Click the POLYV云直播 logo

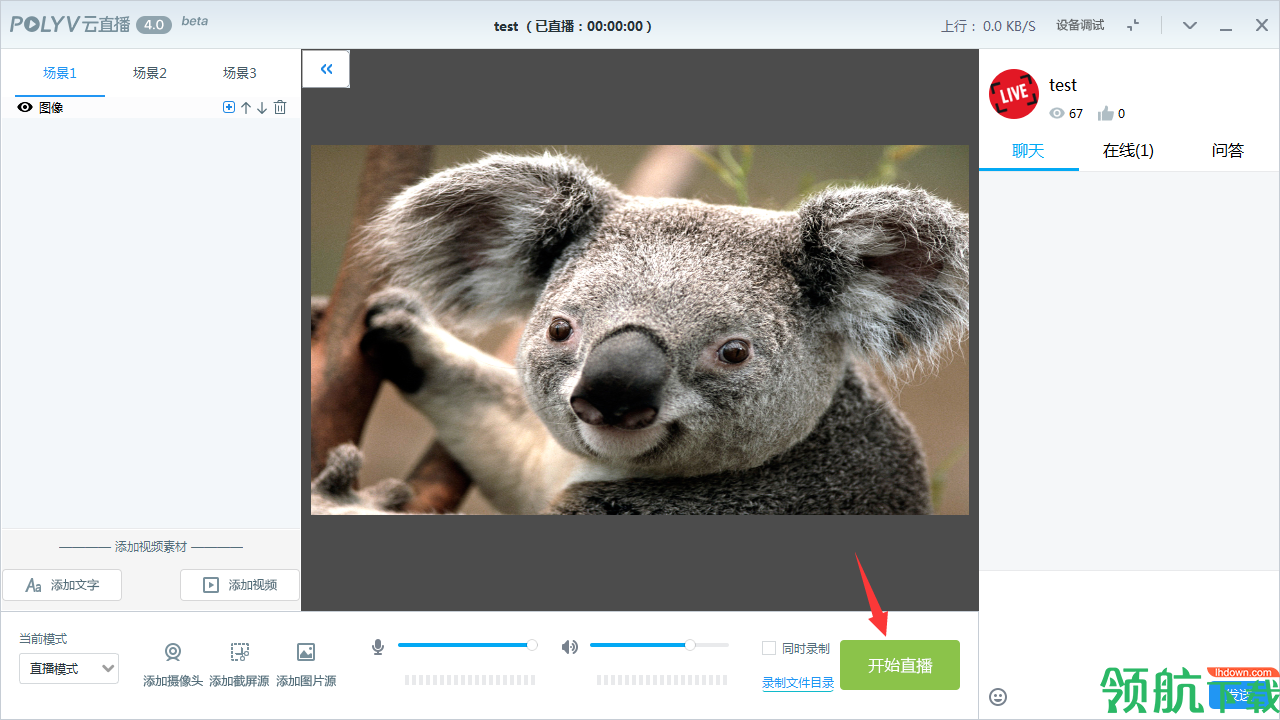click(x=71, y=24)
